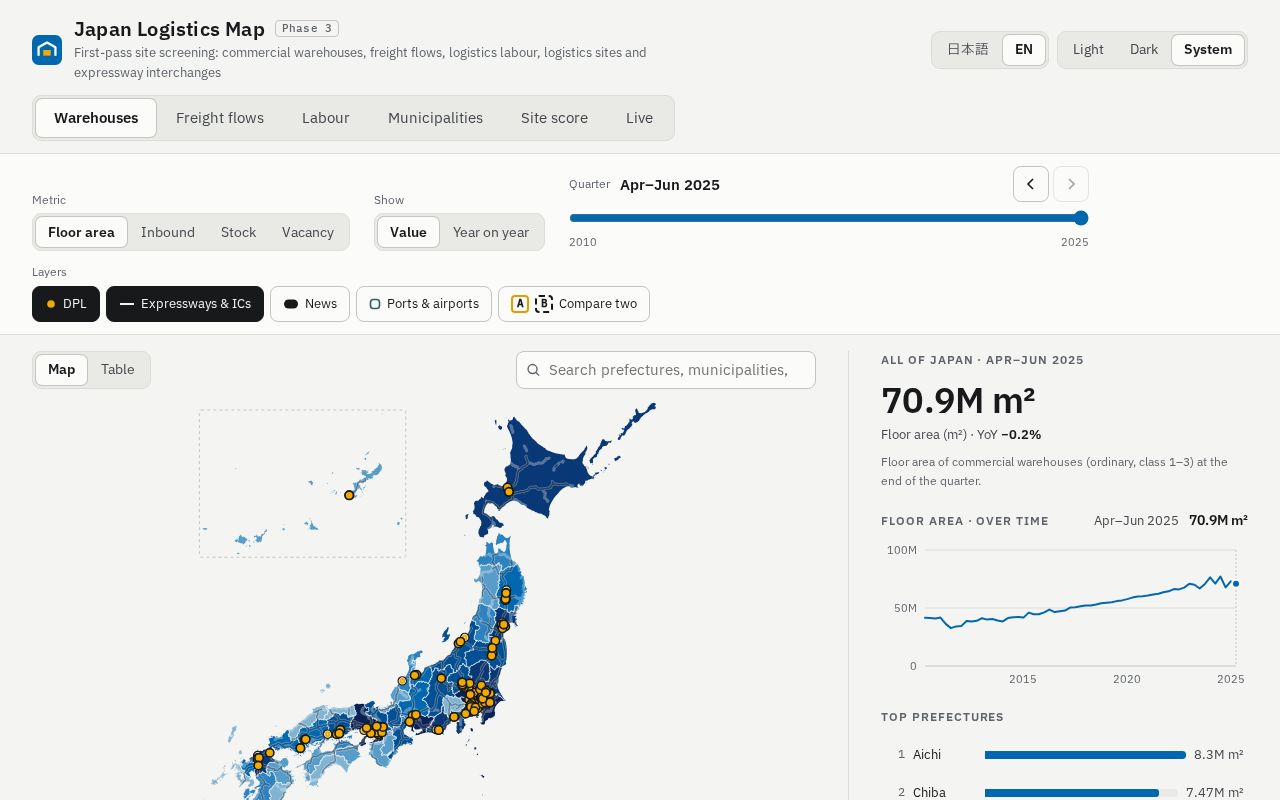Select Aichi in top prefectures
The image size is (1280, 800).
(x=1064, y=755)
